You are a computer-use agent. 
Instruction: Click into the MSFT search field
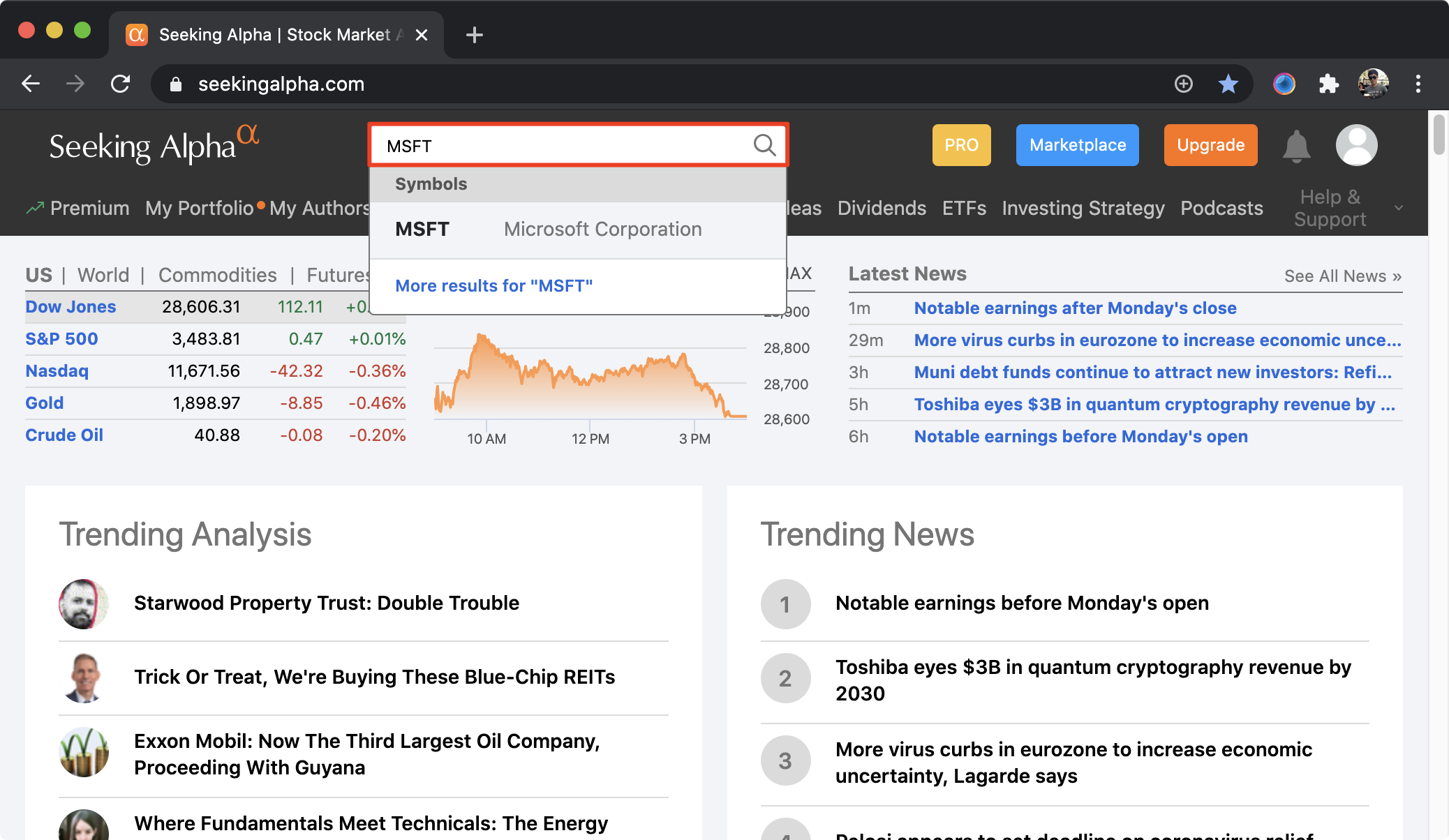[558, 146]
